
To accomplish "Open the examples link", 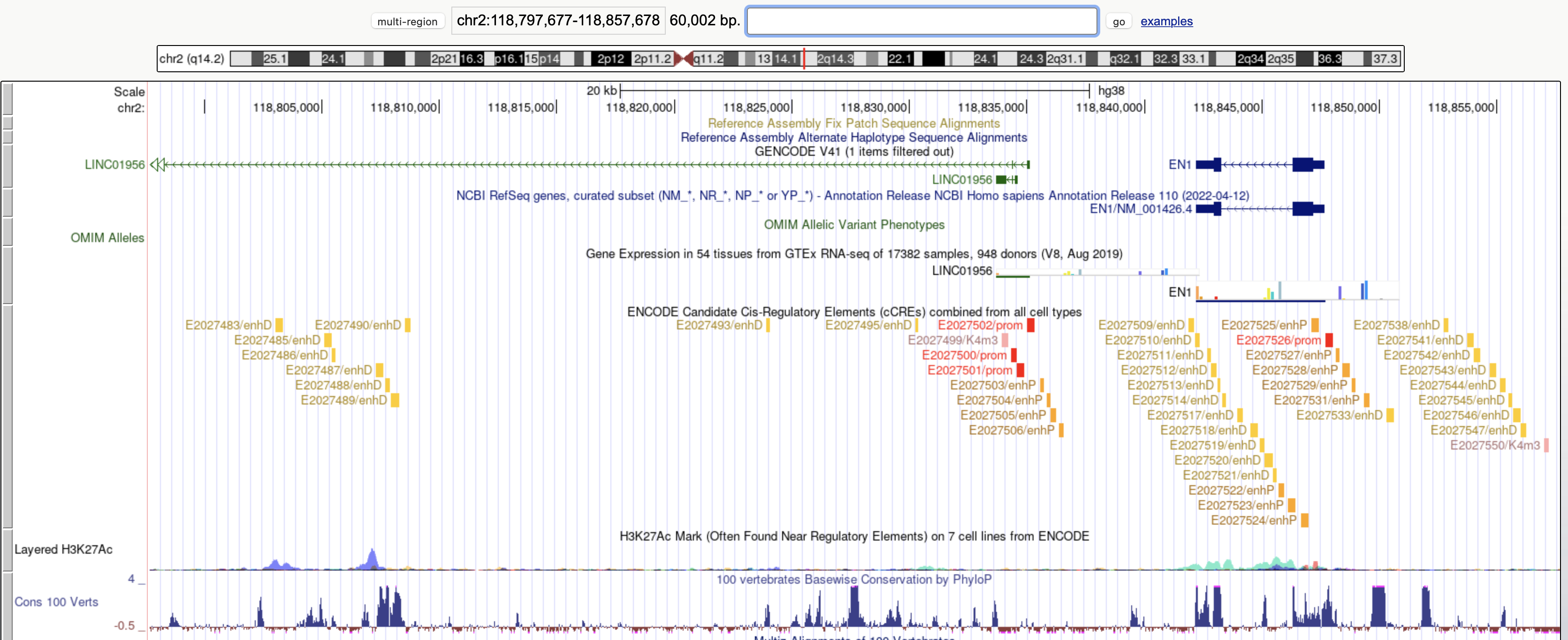I will (1166, 21).
